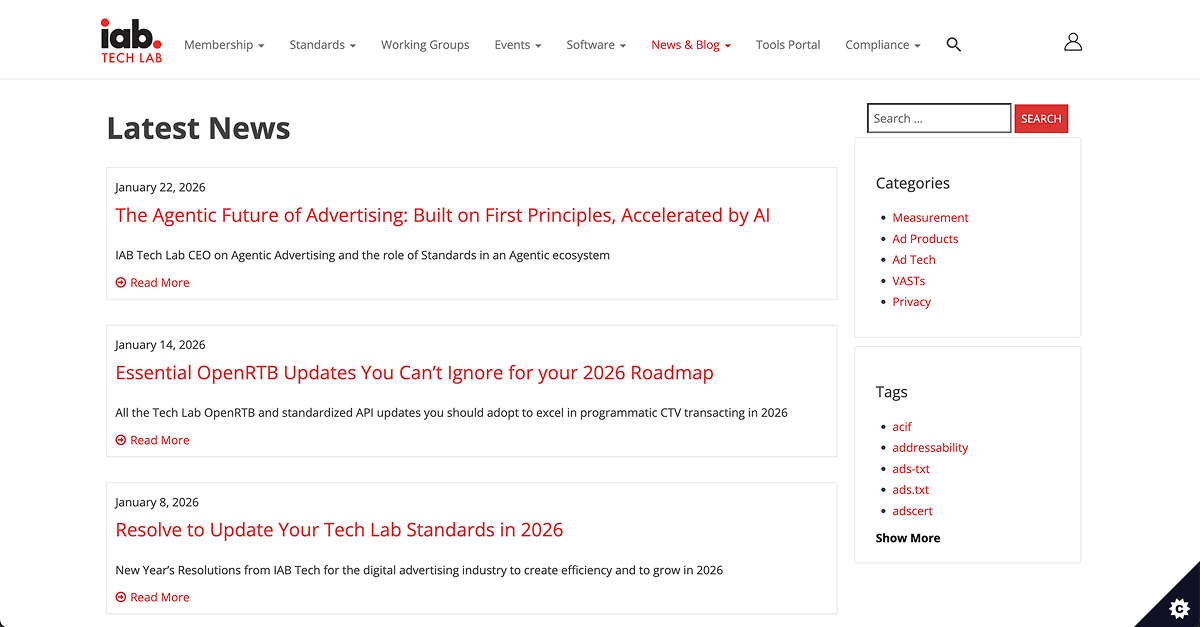
Task: Open the News & Blog menu
Action: click(691, 45)
